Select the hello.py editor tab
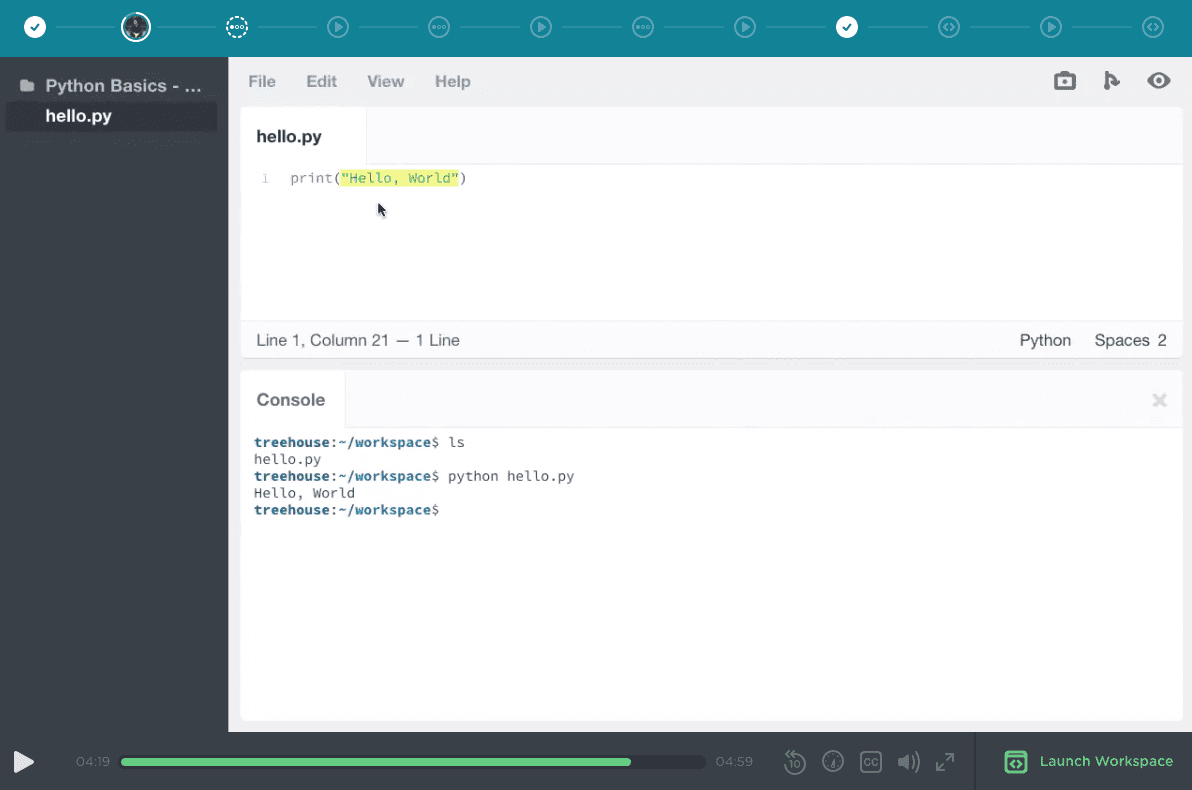Screen dimensions: 1192x790 point(289,137)
